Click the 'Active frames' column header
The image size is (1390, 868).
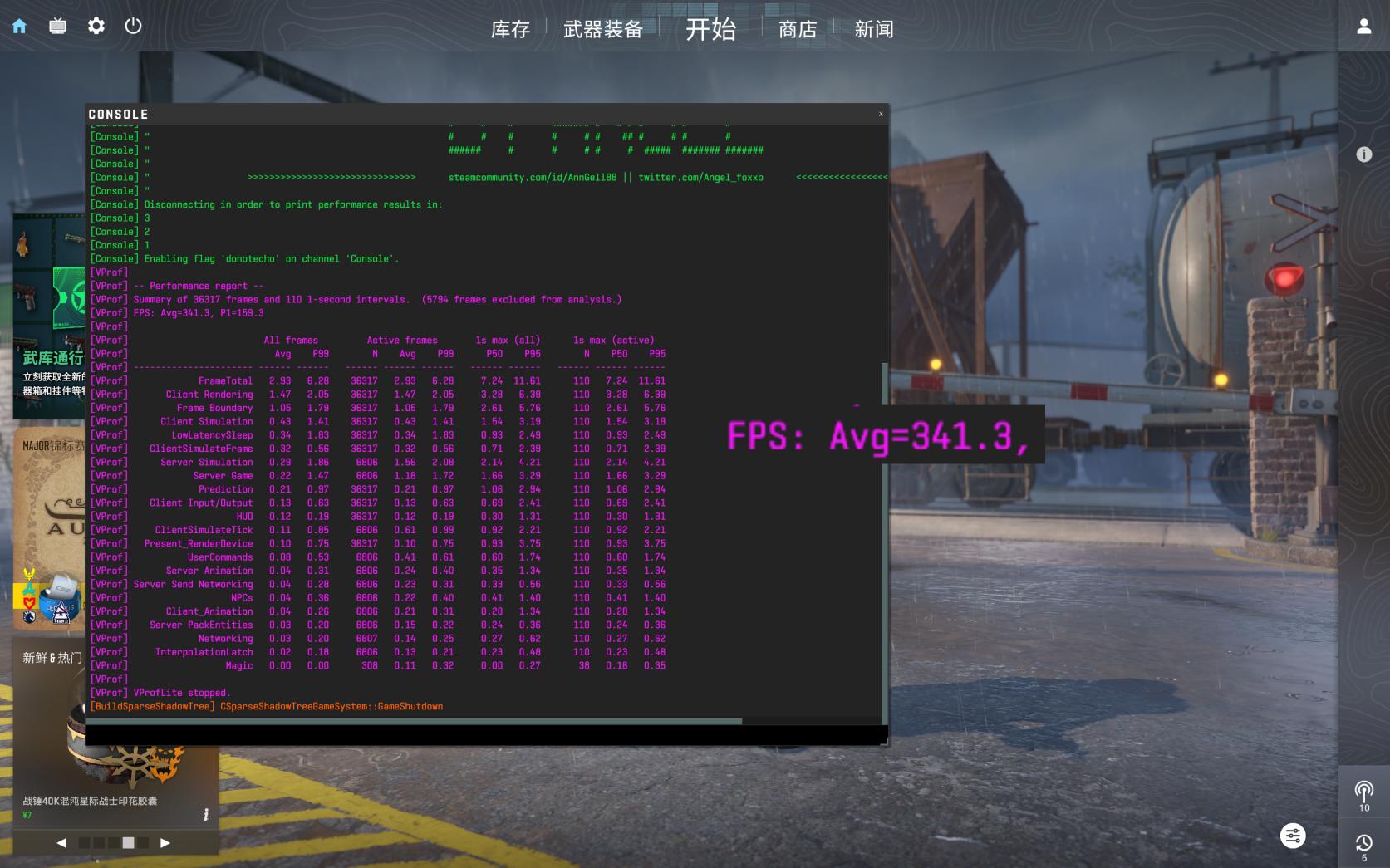402,341
